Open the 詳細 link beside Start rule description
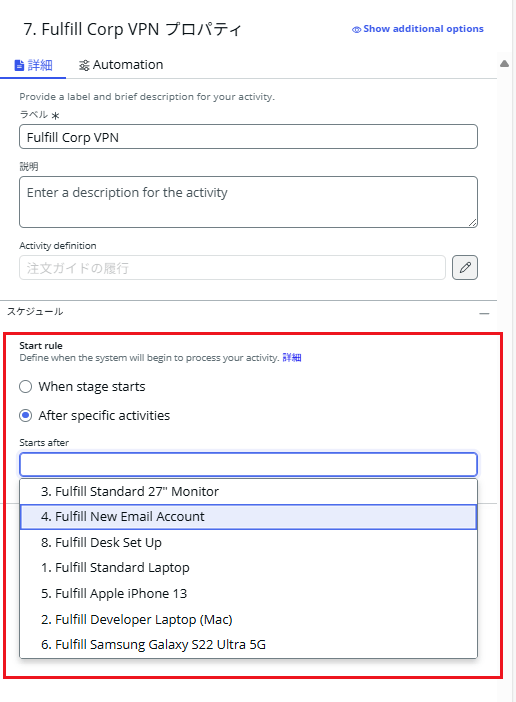516x702 pixels. point(292,358)
